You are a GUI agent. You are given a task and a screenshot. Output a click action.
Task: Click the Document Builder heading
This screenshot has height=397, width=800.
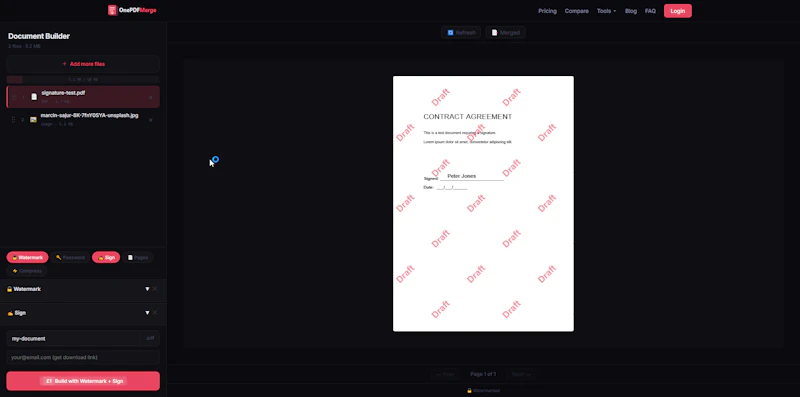point(39,36)
